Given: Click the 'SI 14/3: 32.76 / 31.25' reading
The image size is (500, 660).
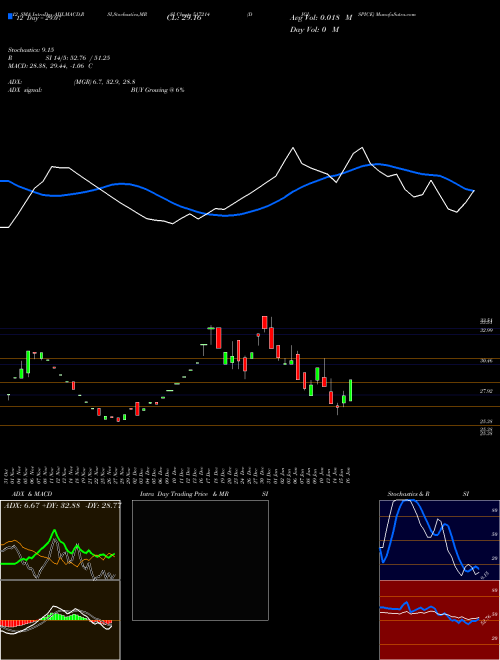Looking at the screenshot, I should [x=78, y=58].
